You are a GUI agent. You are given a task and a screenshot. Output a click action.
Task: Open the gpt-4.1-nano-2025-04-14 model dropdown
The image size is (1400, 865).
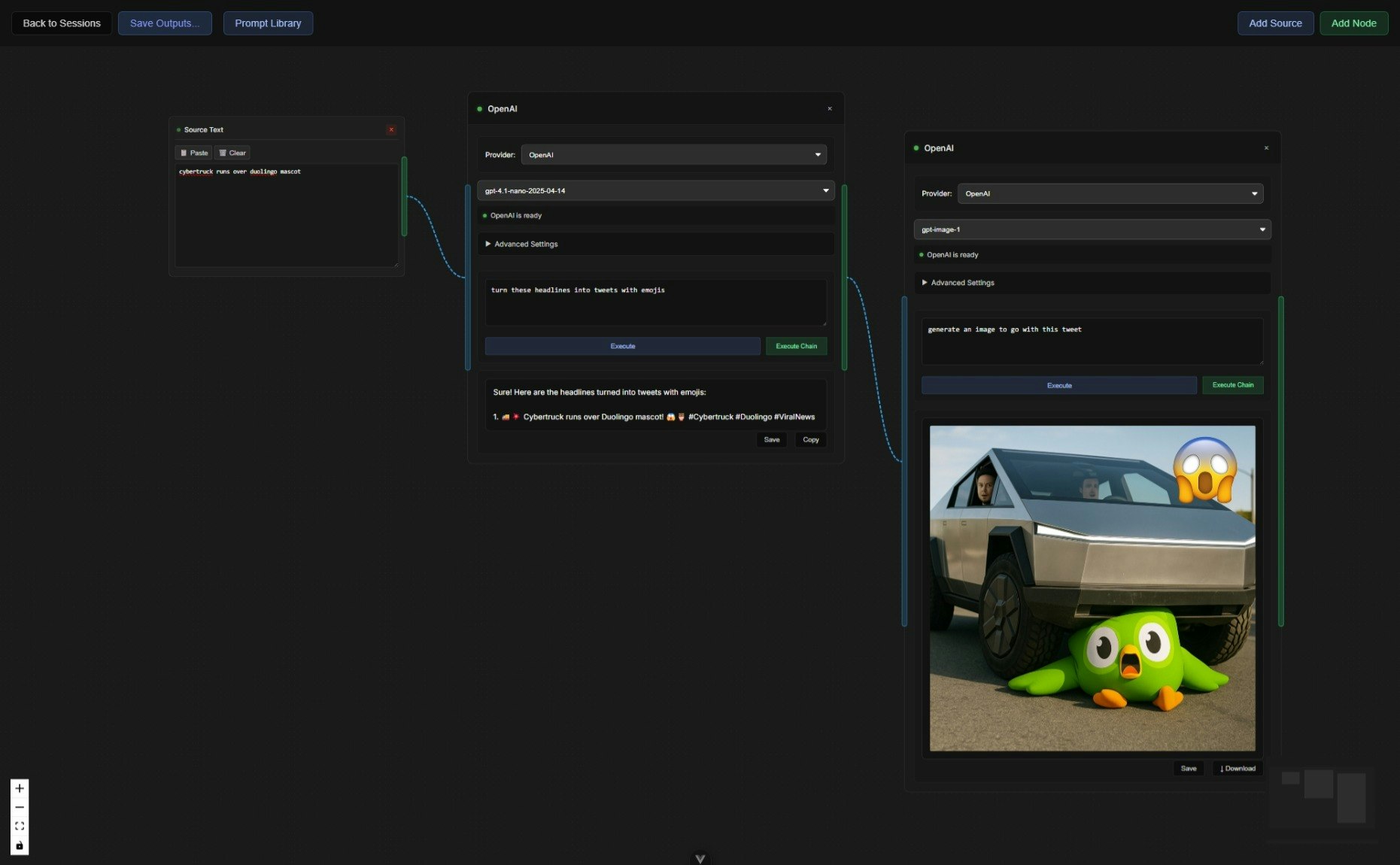(656, 190)
